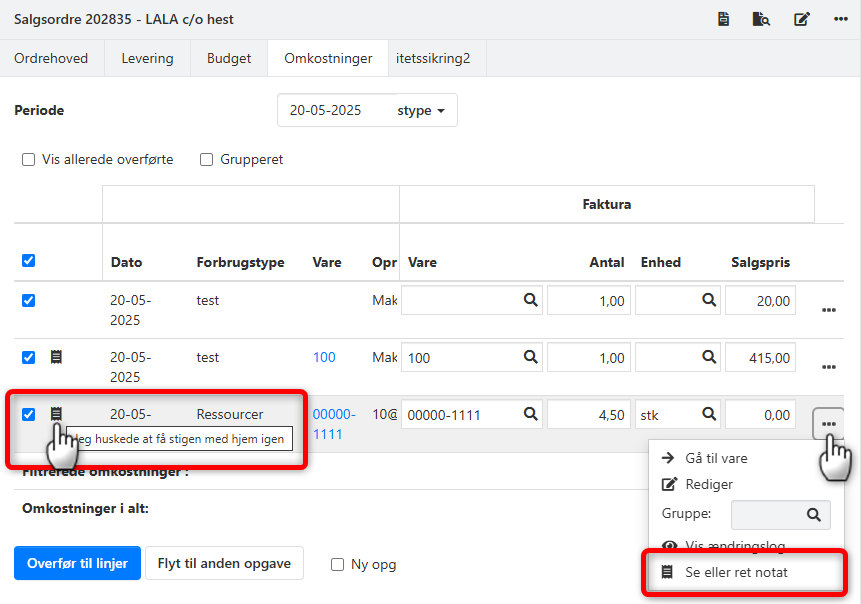861x604 pixels.
Task: Click the note icon on the item 100 row
Action: pyautogui.click(x=57, y=356)
